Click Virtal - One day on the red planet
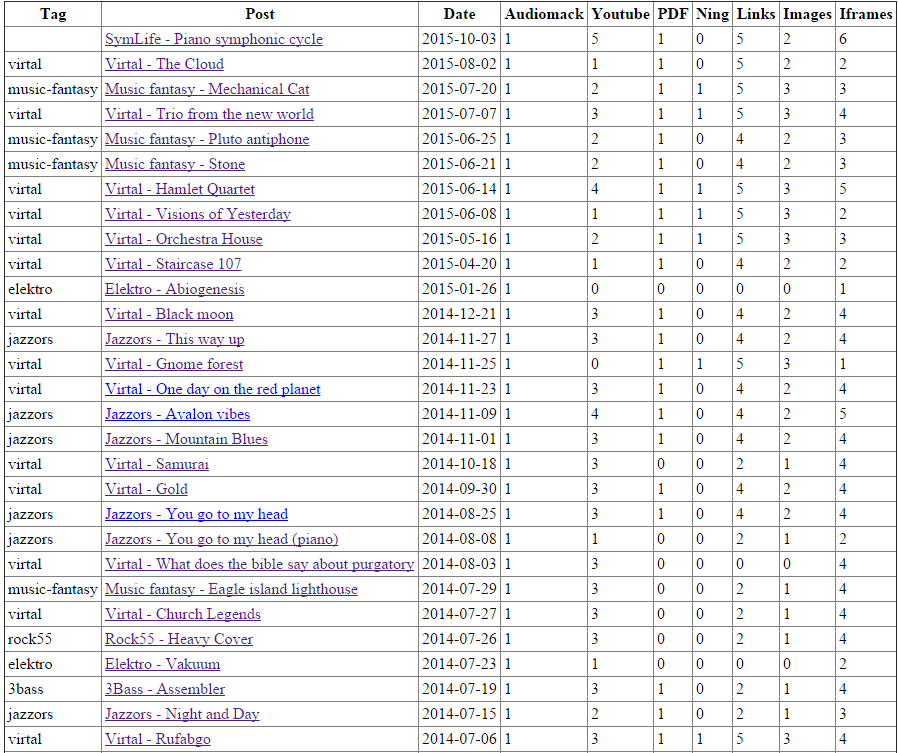898x753 pixels. click(212, 389)
